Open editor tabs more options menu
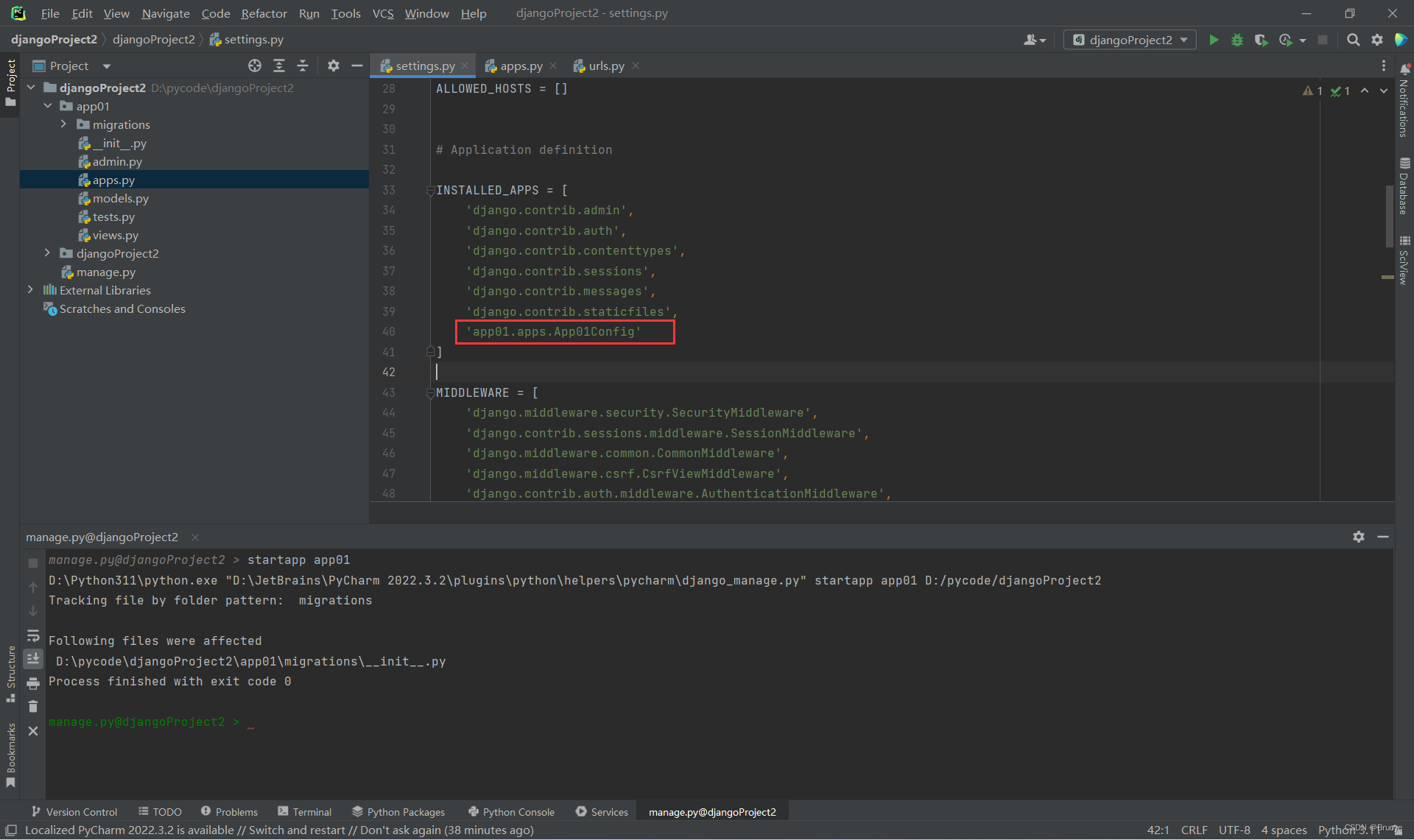Viewport: 1414px width, 840px height. click(1384, 66)
